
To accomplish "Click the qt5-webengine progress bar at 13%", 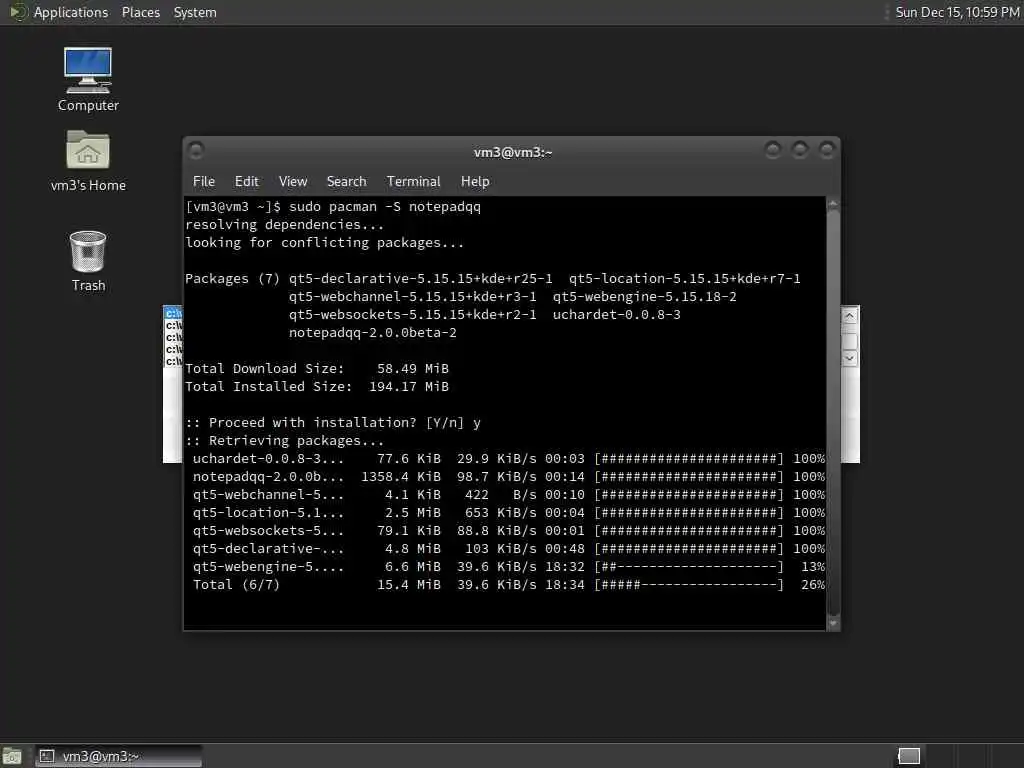I will 688,567.
